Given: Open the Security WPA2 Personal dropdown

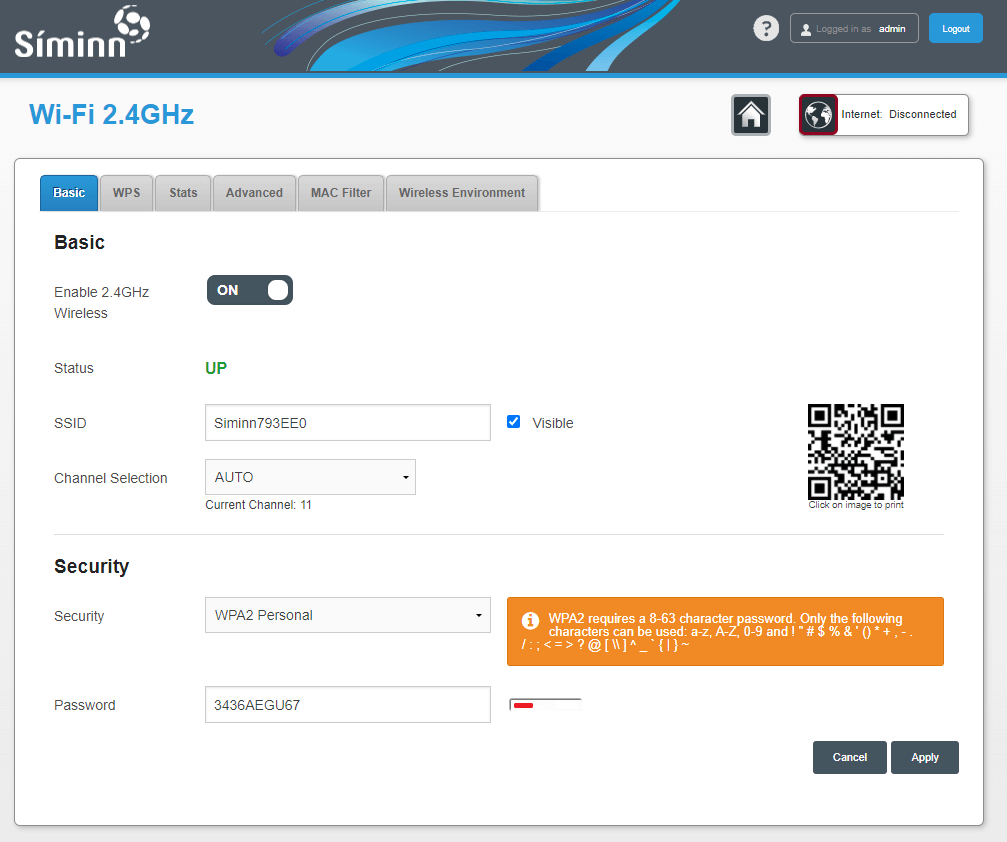Looking at the screenshot, I should coord(347,615).
